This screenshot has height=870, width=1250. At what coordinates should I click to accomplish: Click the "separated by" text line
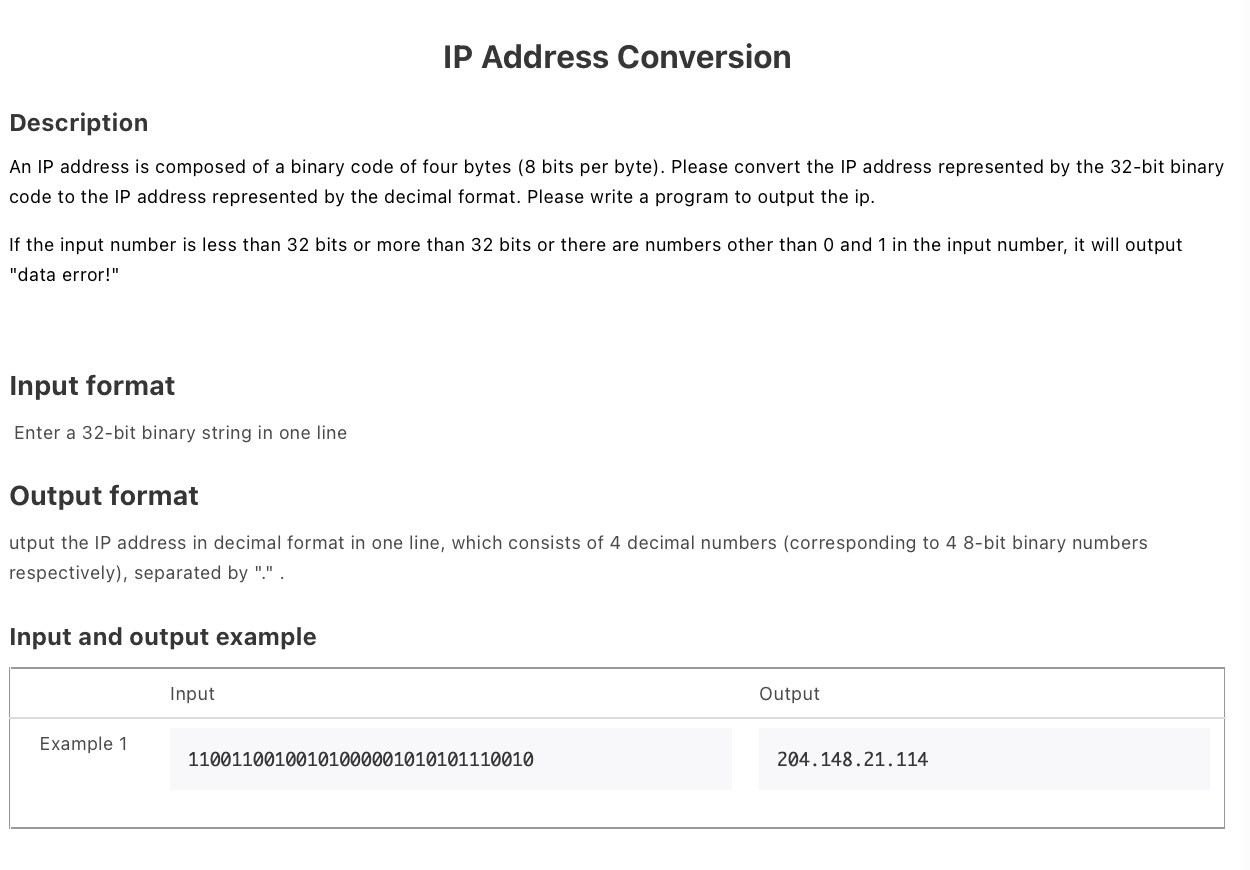[147, 573]
